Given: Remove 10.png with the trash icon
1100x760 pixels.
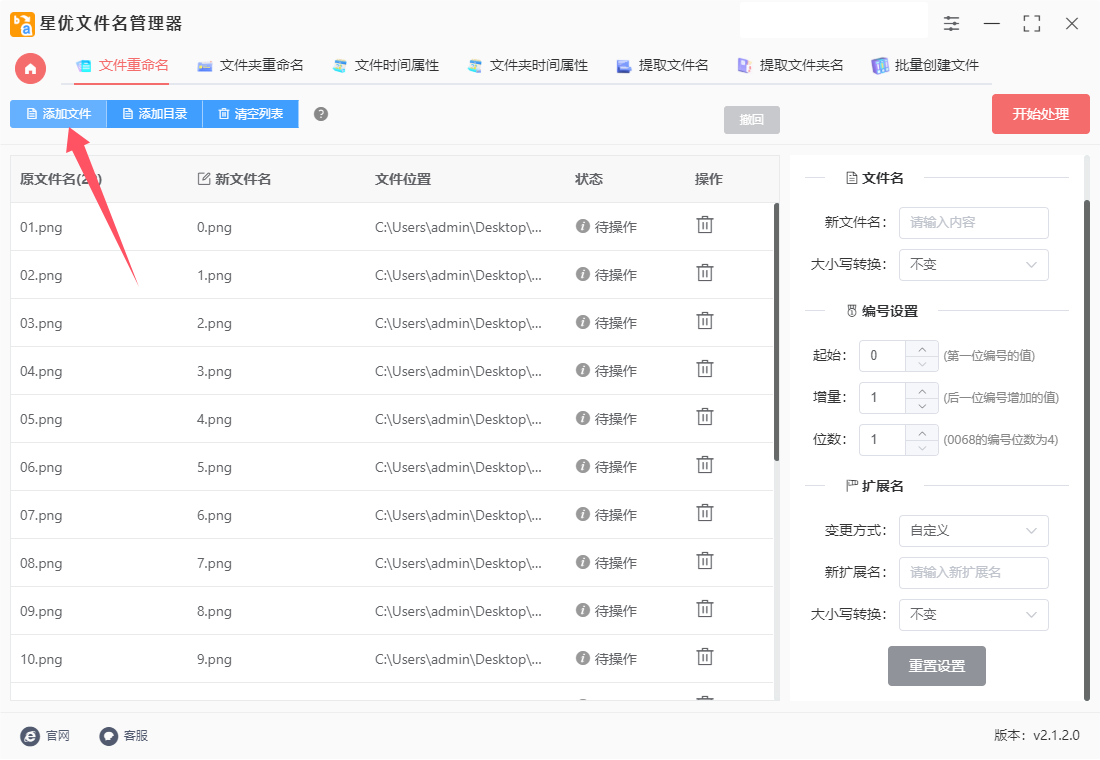Looking at the screenshot, I should [x=704, y=657].
